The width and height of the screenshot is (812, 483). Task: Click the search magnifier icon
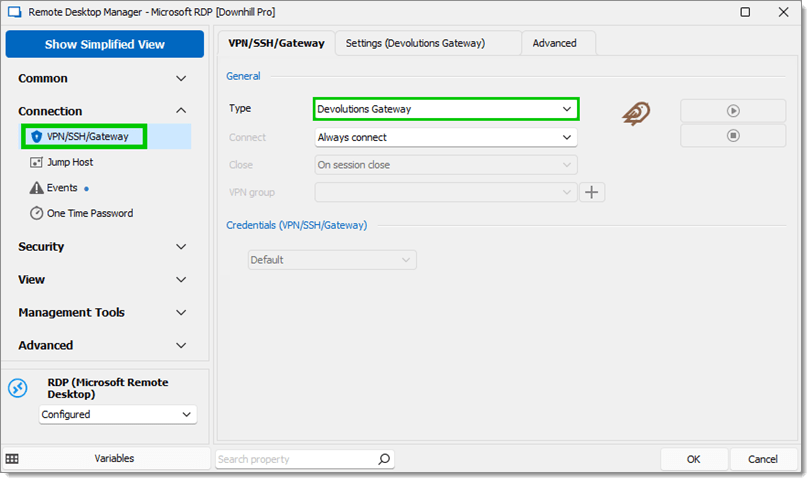click(x=384, y=459)
